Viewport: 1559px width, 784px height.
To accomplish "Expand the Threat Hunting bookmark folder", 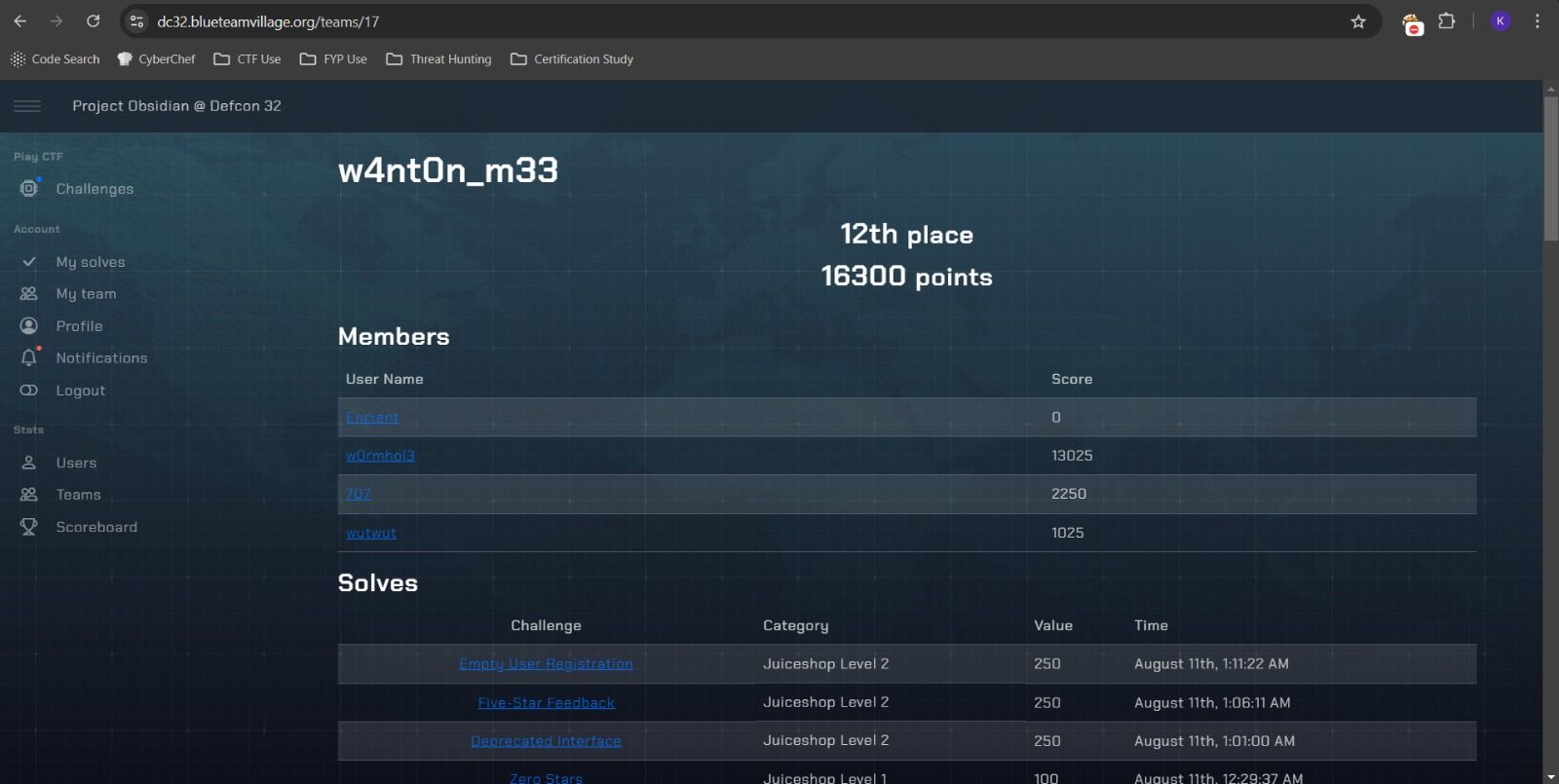I will tap(439, 59).
